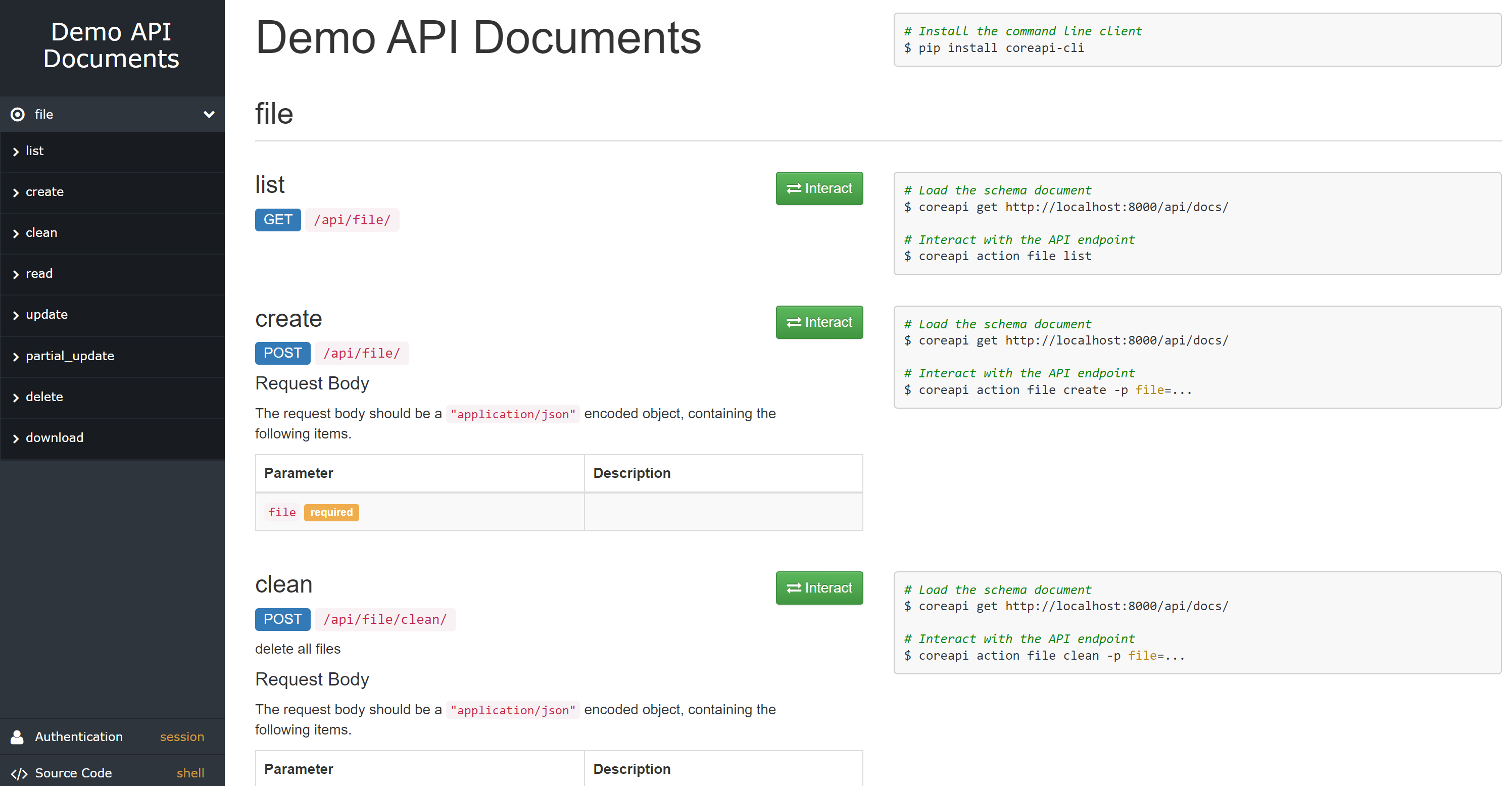This screenshot has height=786, width=1512.
Task: Click the swap-arrows icon on list's Interact button
Action: tap(794, 188)
